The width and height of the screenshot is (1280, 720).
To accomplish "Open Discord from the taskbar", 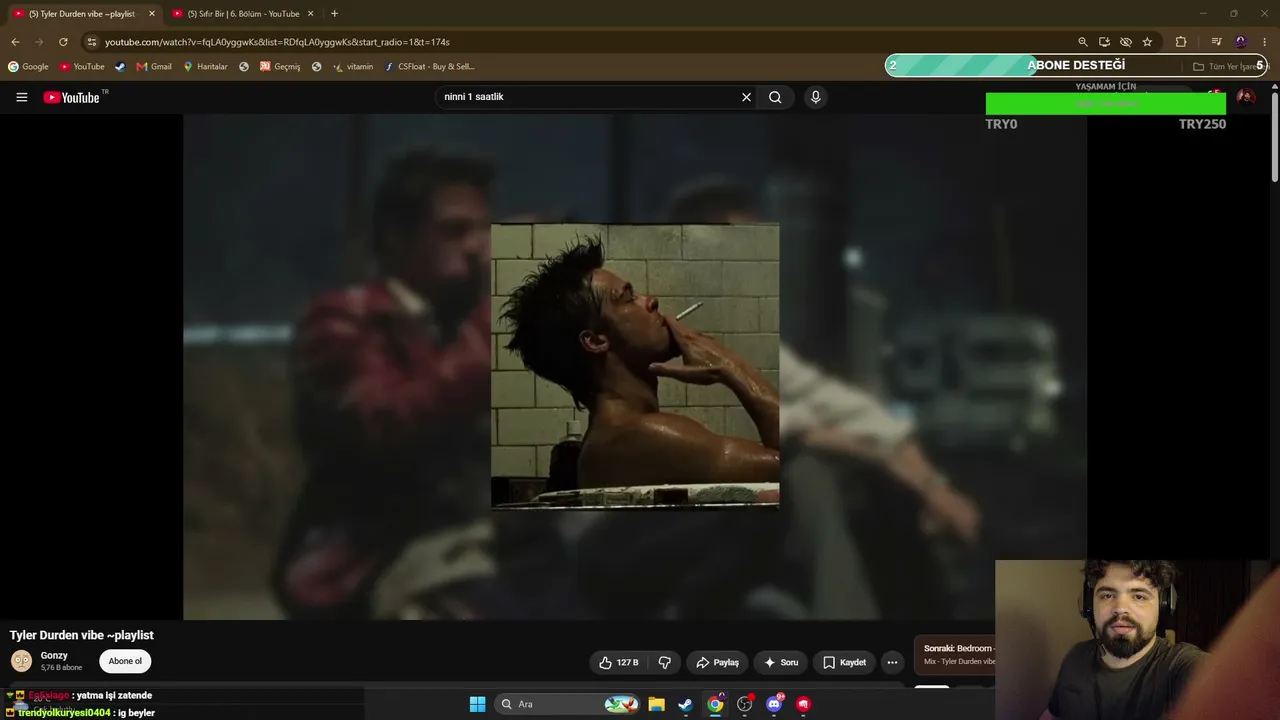I will (774, 704).
